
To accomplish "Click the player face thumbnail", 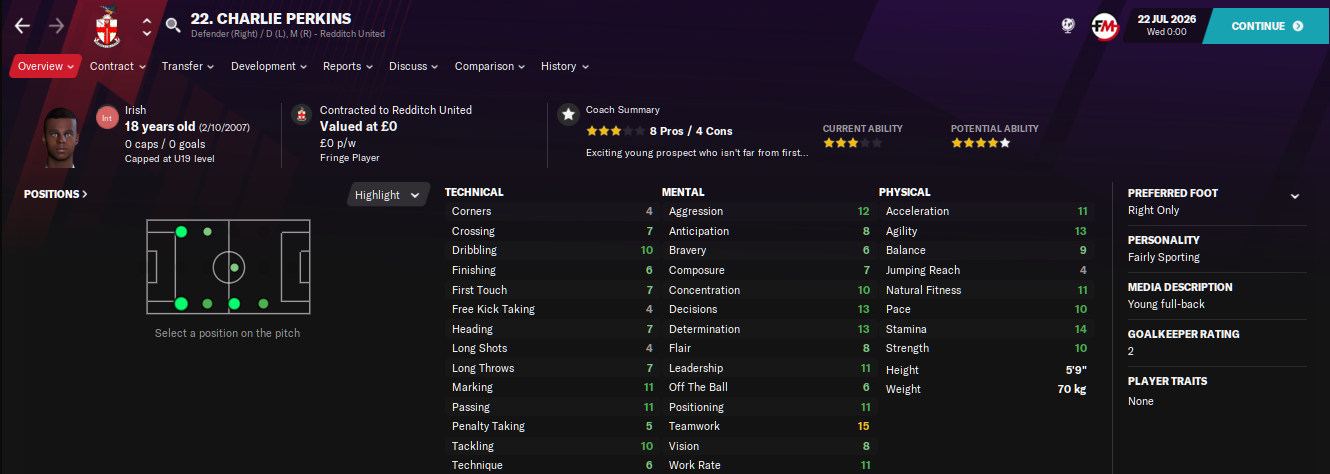I will click(61, 137).
